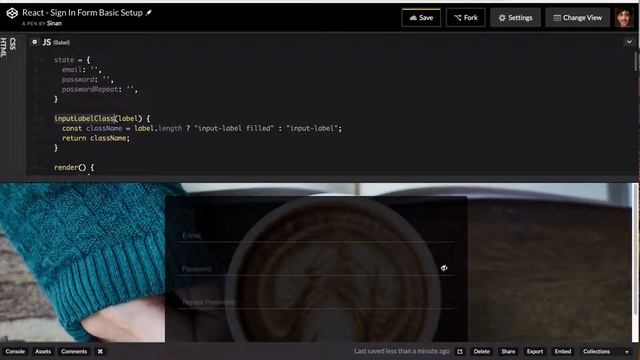Screen dimensions: 640x360
Task: Click the keyboard shortcuts command icon
Action: [100, 351]
